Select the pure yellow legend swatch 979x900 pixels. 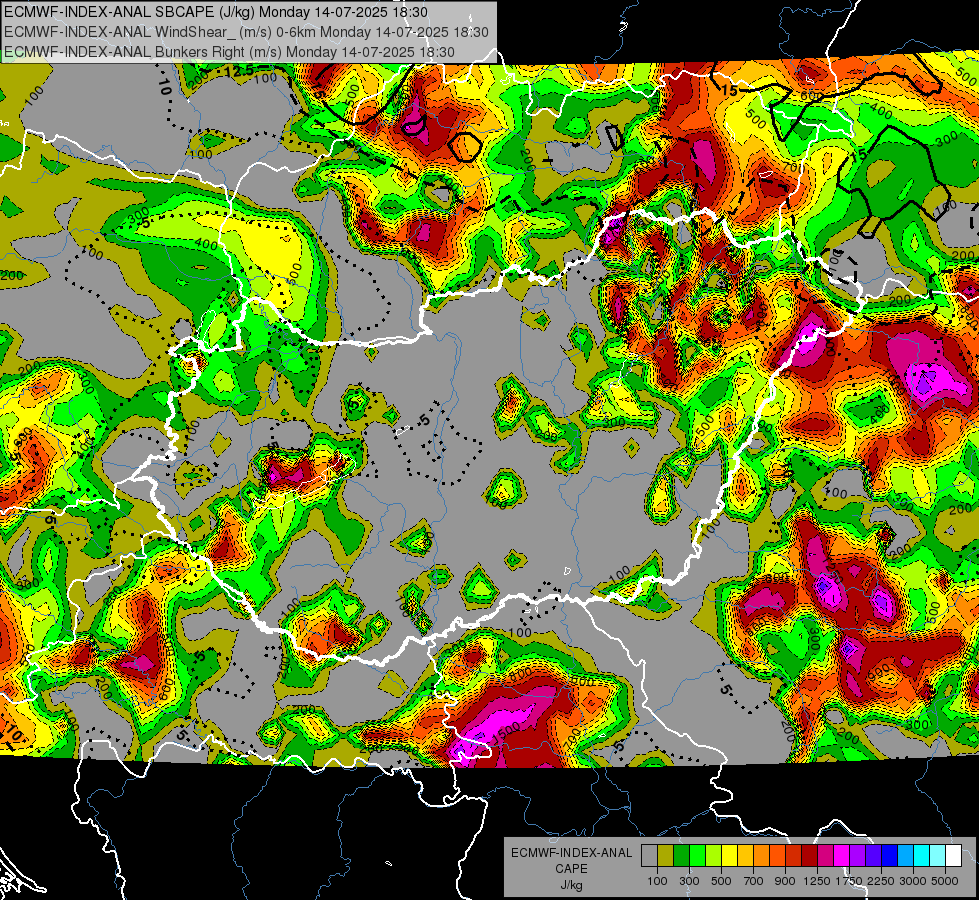[729, 855]
